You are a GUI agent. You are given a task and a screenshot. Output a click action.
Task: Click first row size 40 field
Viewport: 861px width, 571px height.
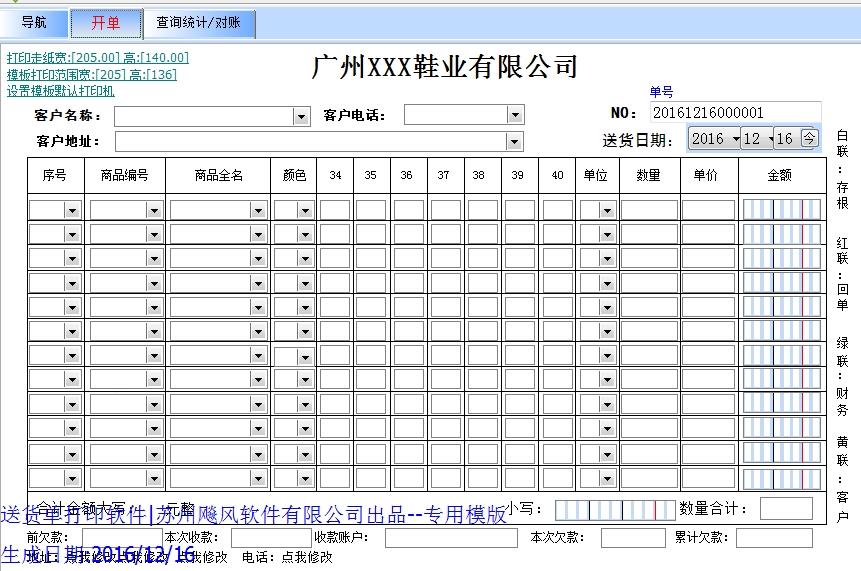pos(557,210)
